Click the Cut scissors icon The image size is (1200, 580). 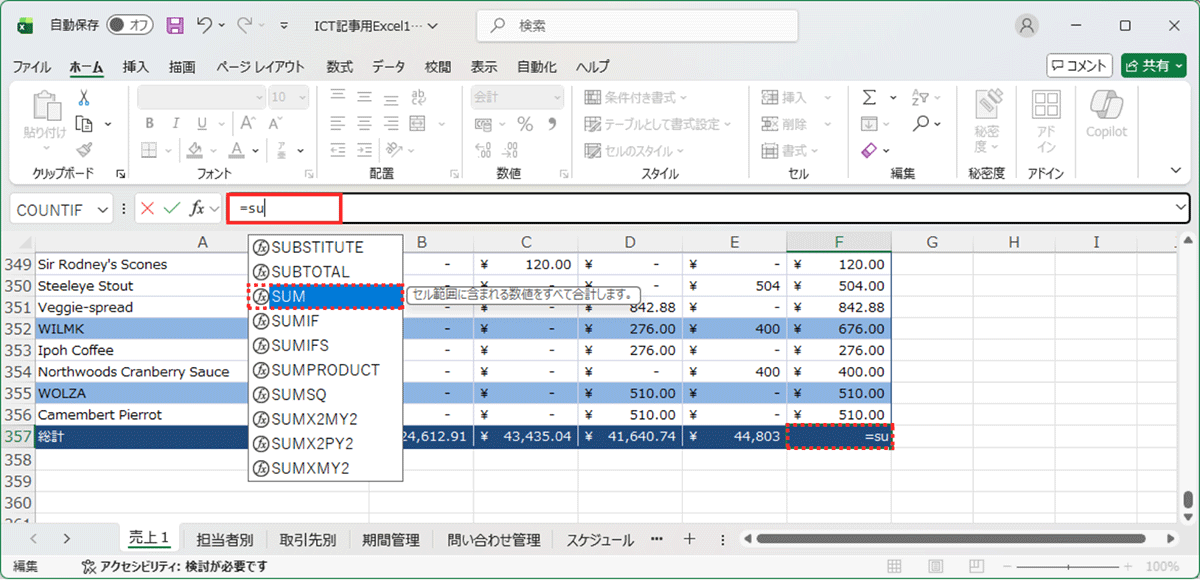[x=84, y=98]
